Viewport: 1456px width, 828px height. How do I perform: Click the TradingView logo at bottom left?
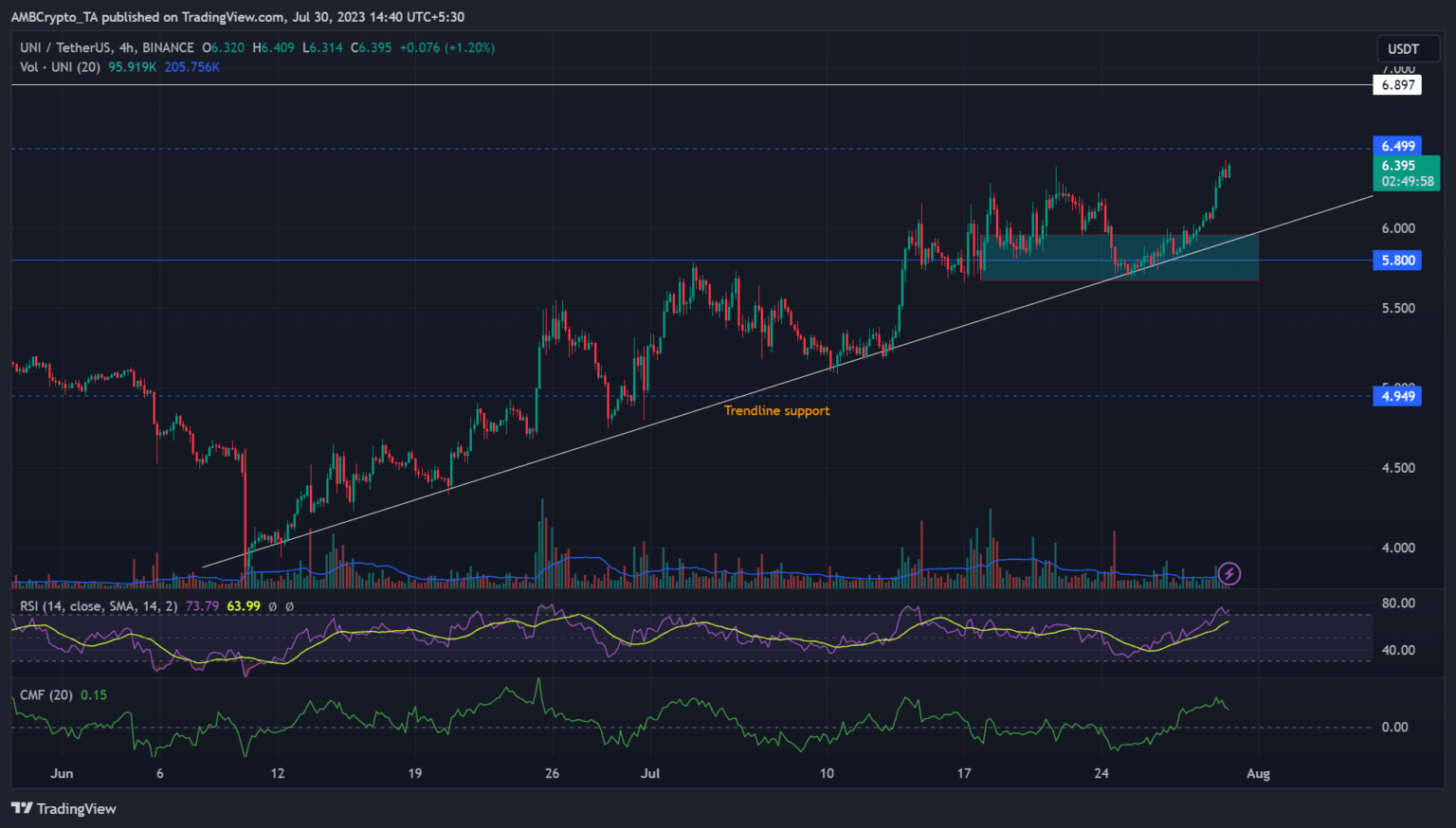pyautogui.click(x=64, y=808)
